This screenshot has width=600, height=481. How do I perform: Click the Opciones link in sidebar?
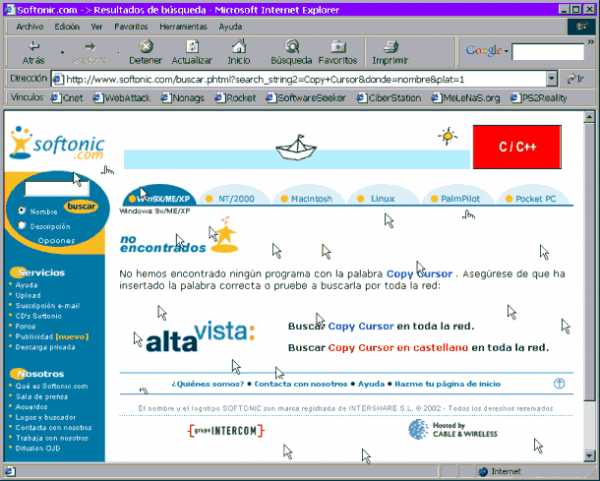coord(56,241)
